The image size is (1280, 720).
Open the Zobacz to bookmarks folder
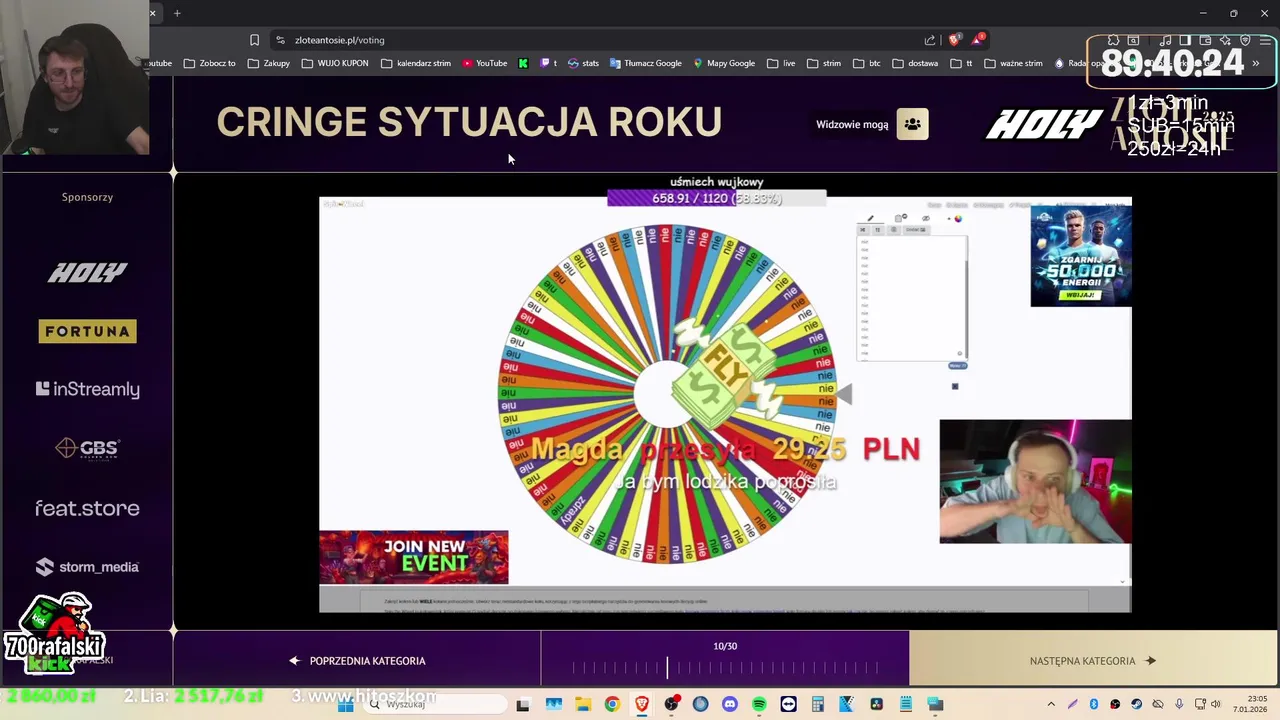pyautogui.click(x=210, y=63)
